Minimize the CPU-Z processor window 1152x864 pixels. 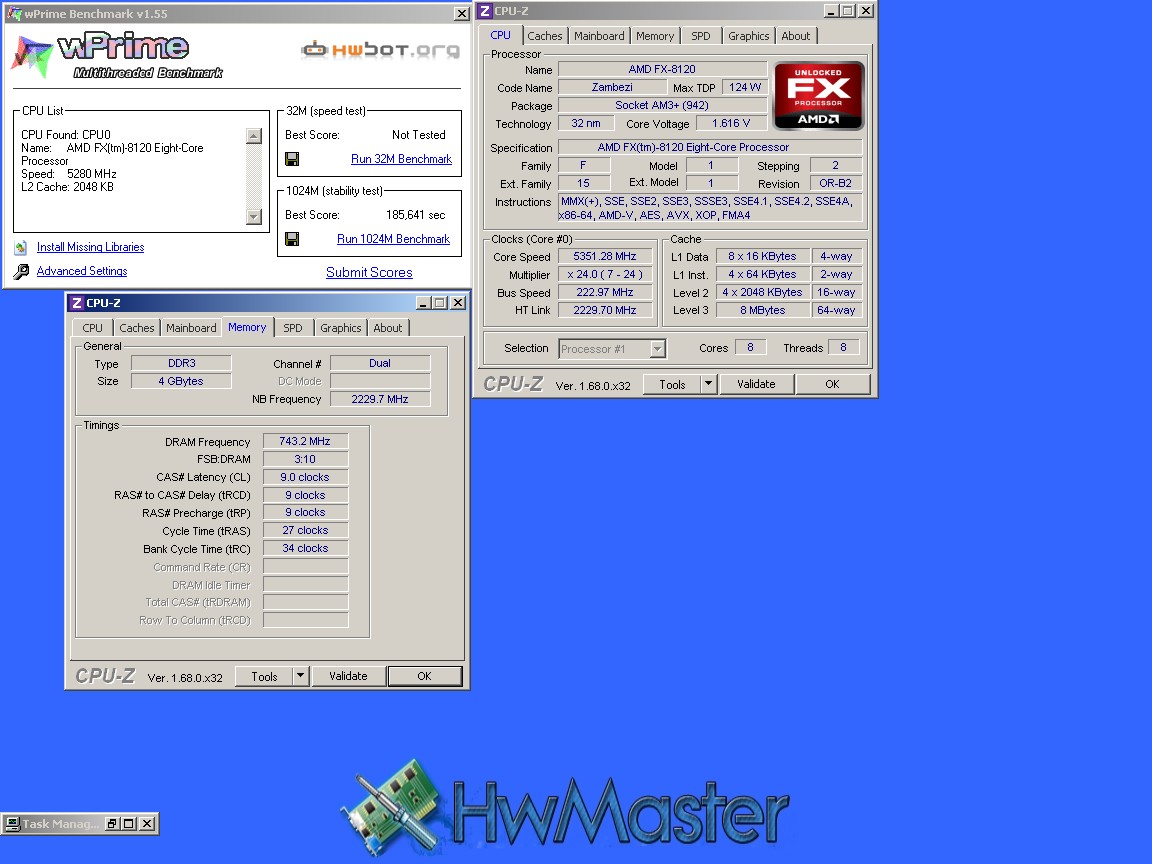pos(831,10)
